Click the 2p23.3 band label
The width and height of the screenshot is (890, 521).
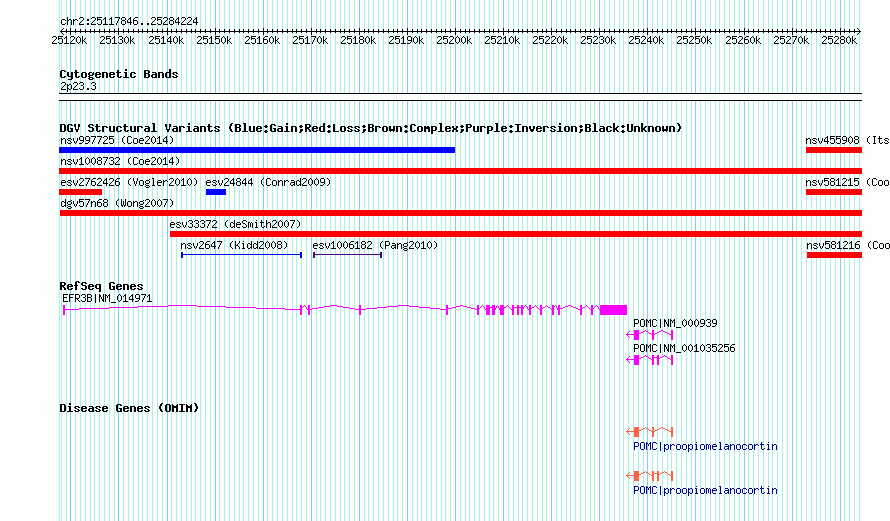[78, 87]
